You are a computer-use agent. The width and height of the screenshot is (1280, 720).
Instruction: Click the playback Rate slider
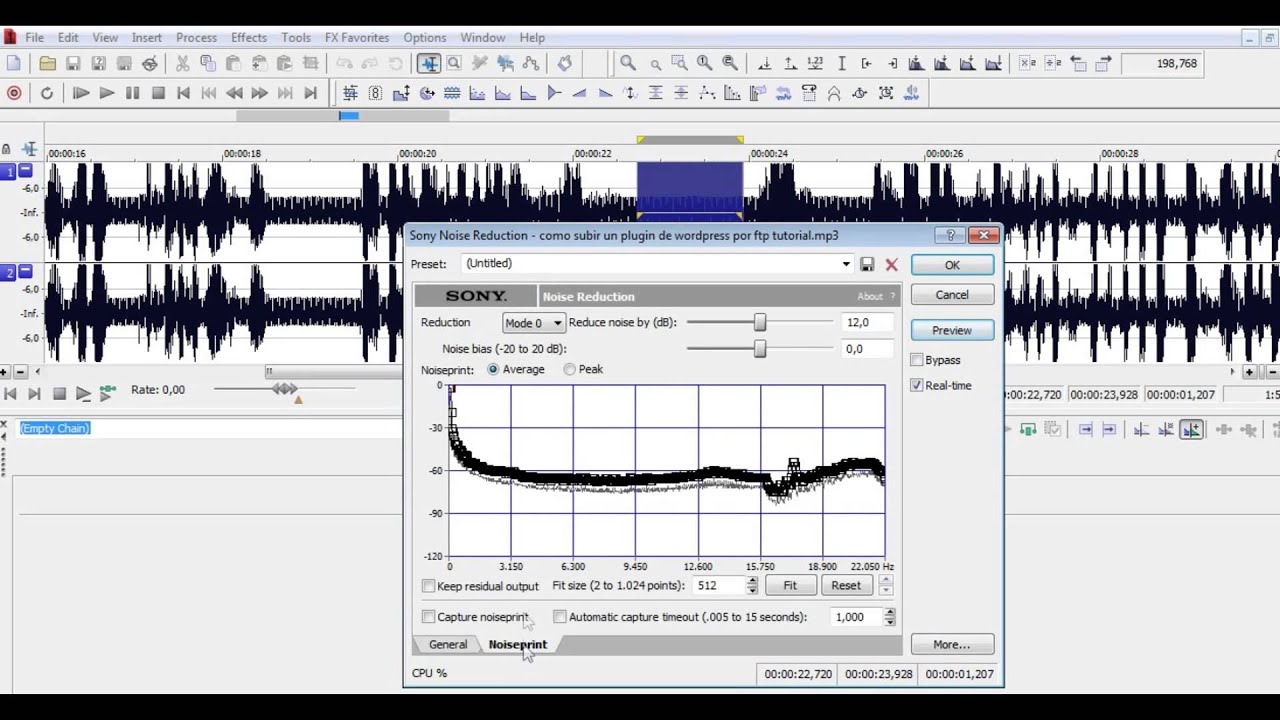coord(285,389)
